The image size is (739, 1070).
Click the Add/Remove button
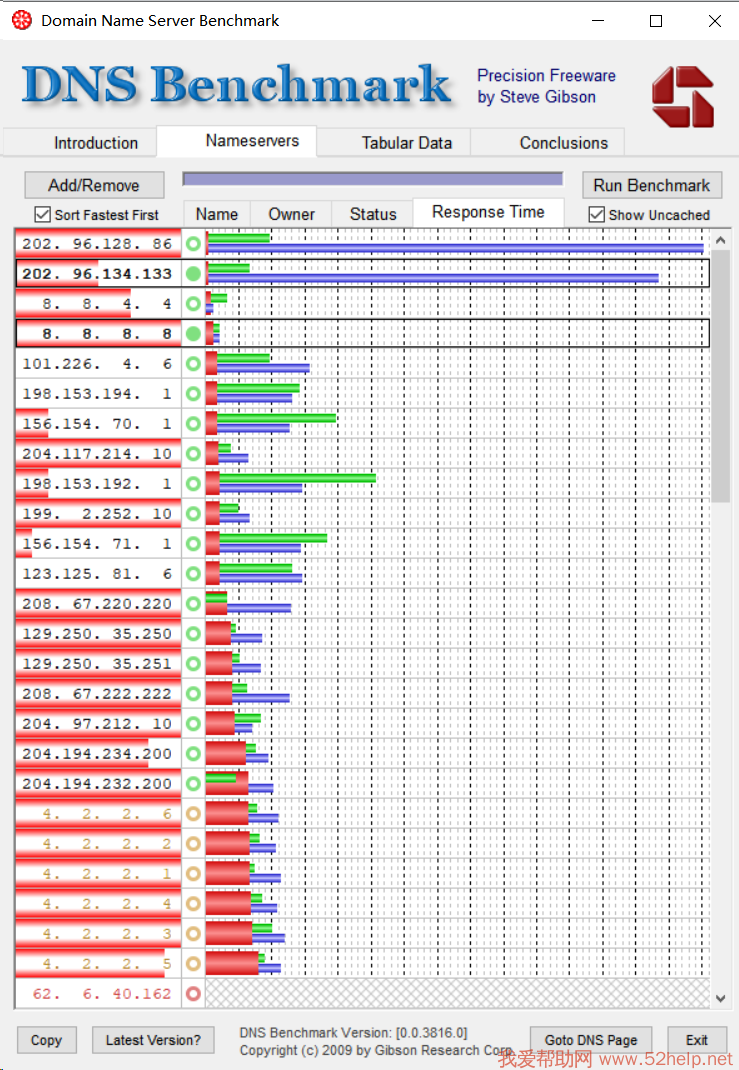93,185
